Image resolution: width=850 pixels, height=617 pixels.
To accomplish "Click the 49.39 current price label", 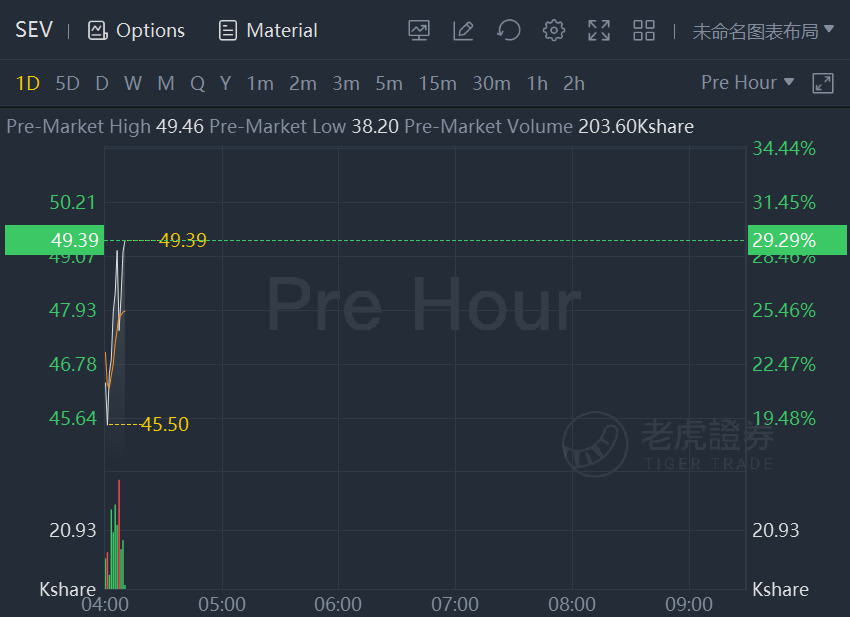I will pos(75,240).
